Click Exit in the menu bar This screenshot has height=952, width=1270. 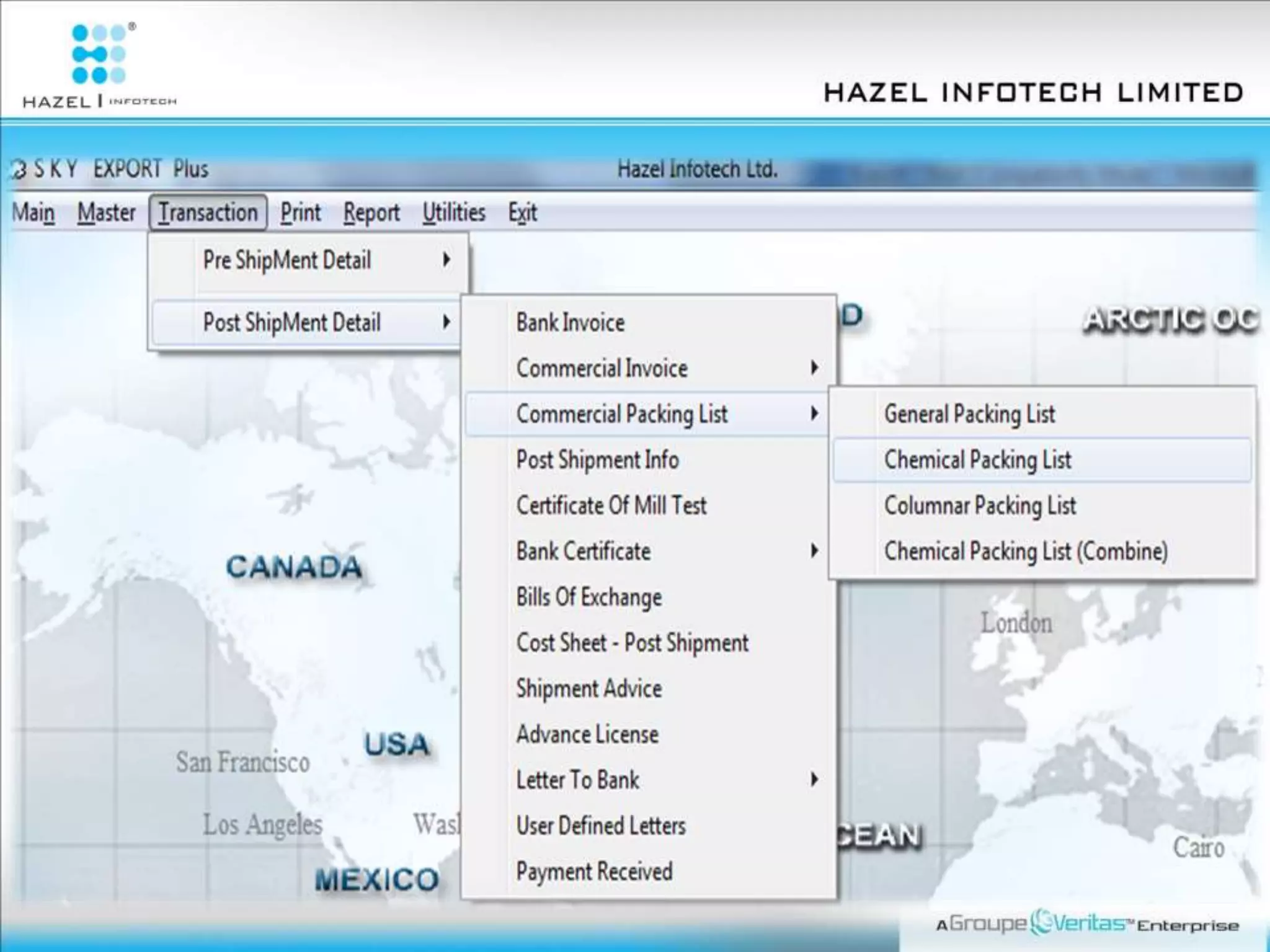522,213
